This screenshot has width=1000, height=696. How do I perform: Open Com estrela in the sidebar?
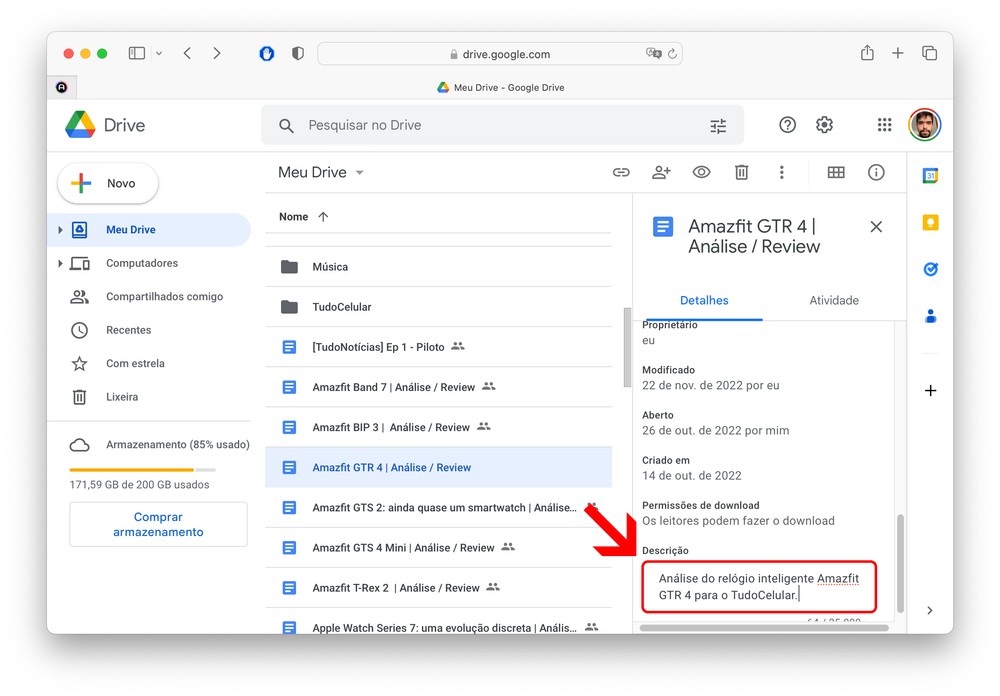tap(135, 364)
